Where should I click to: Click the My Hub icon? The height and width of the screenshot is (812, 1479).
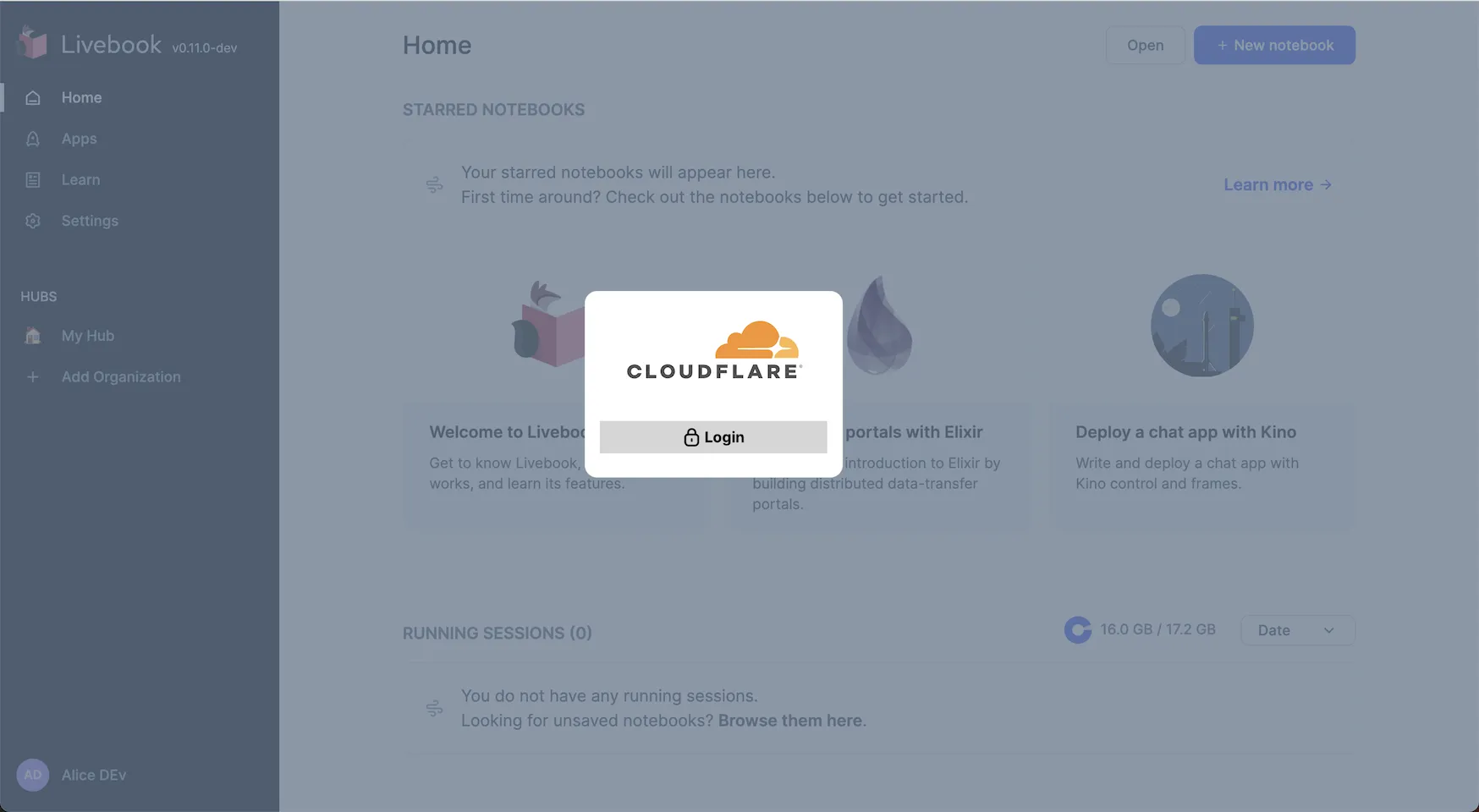pyautogui.click(x=33, y=336)
